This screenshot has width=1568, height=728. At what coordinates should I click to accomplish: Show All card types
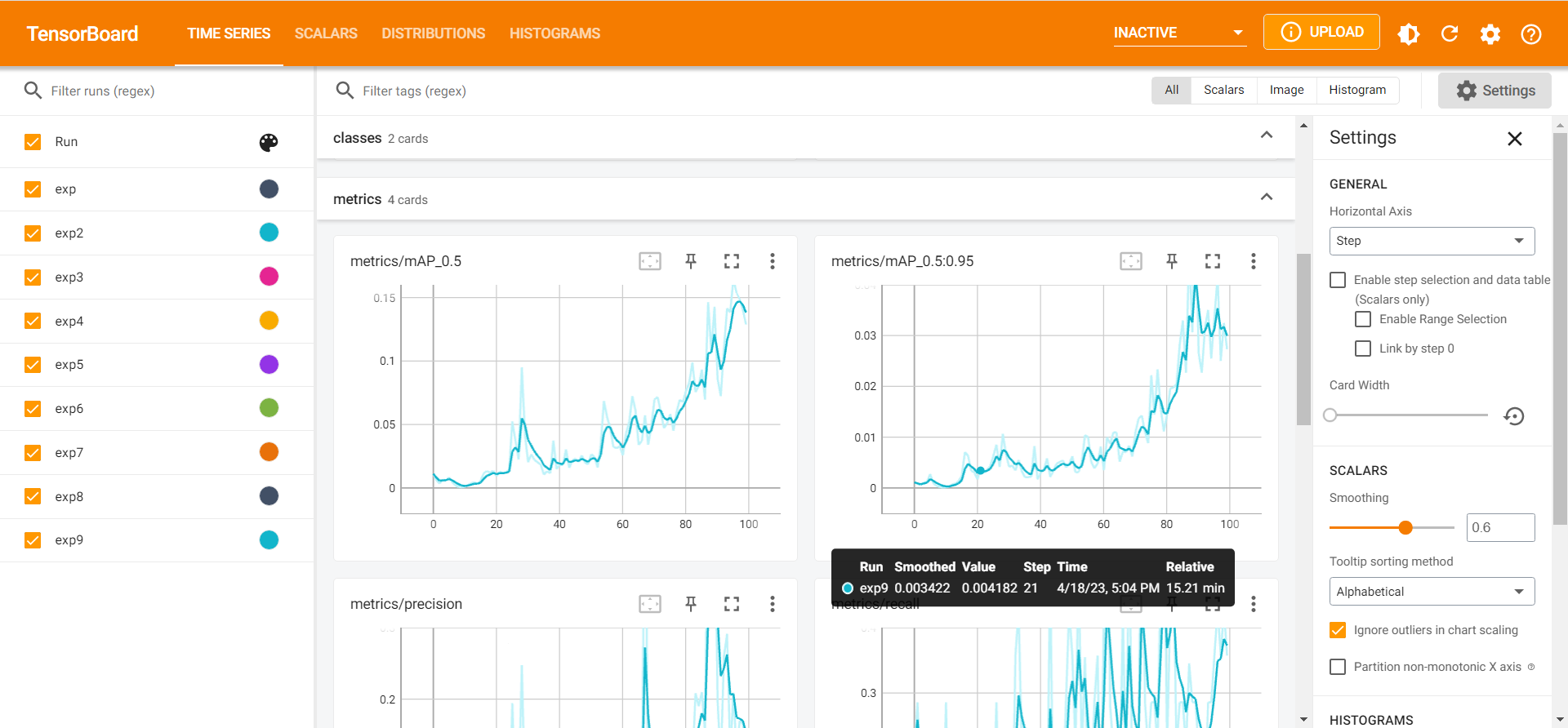click(1172, 91)
